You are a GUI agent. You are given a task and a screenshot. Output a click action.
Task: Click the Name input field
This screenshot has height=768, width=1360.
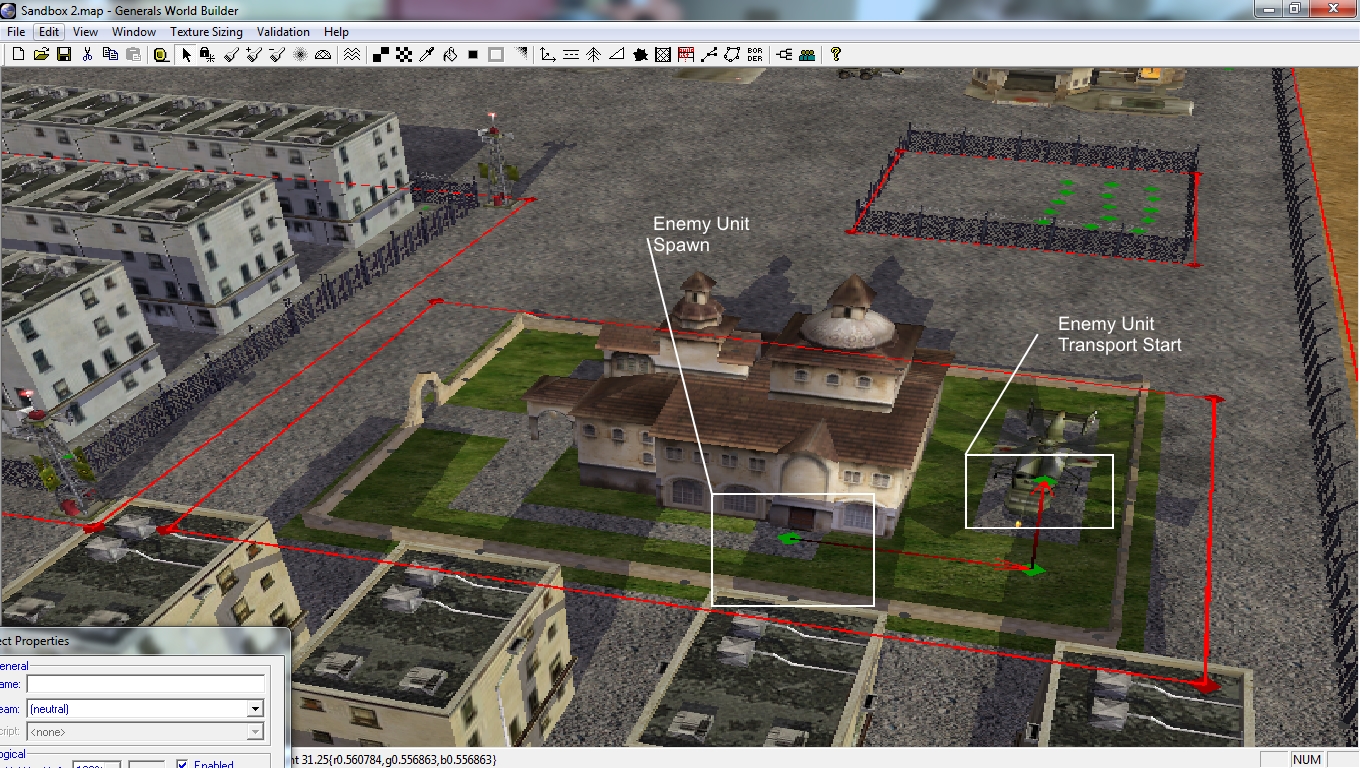pyautogui.click(x=145, y=684)
